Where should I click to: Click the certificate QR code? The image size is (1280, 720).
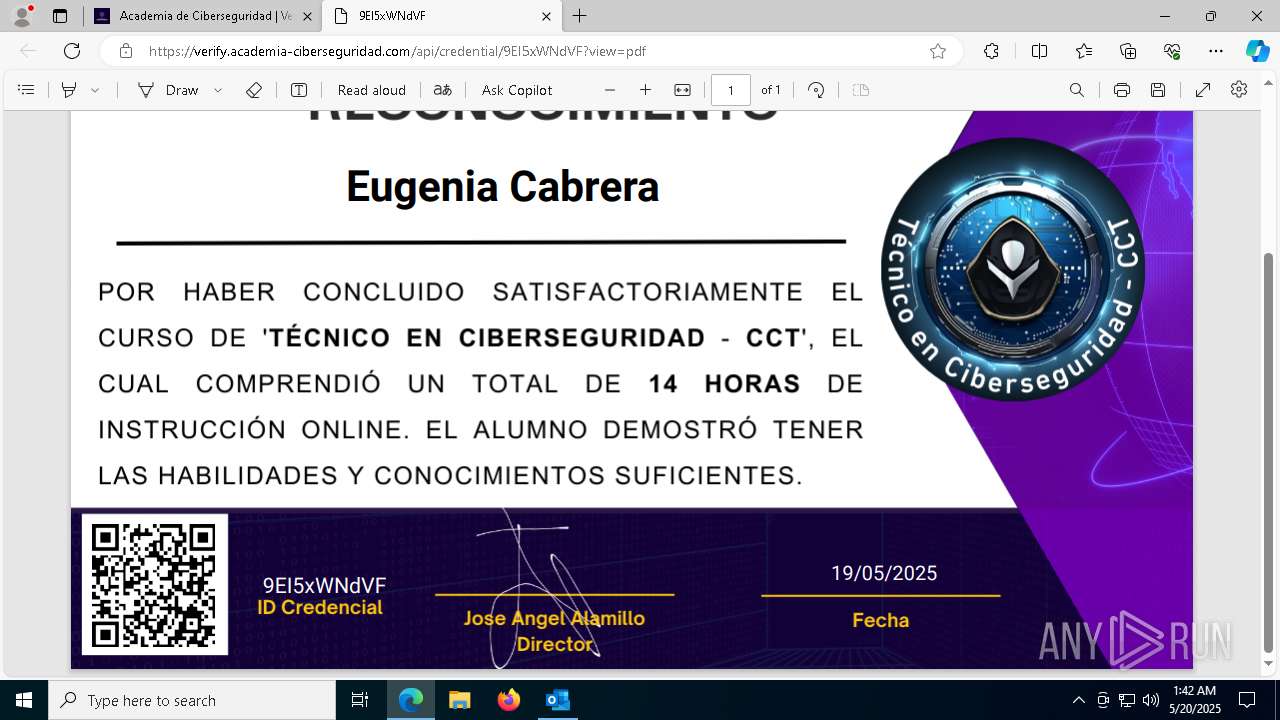coord(155,585)
